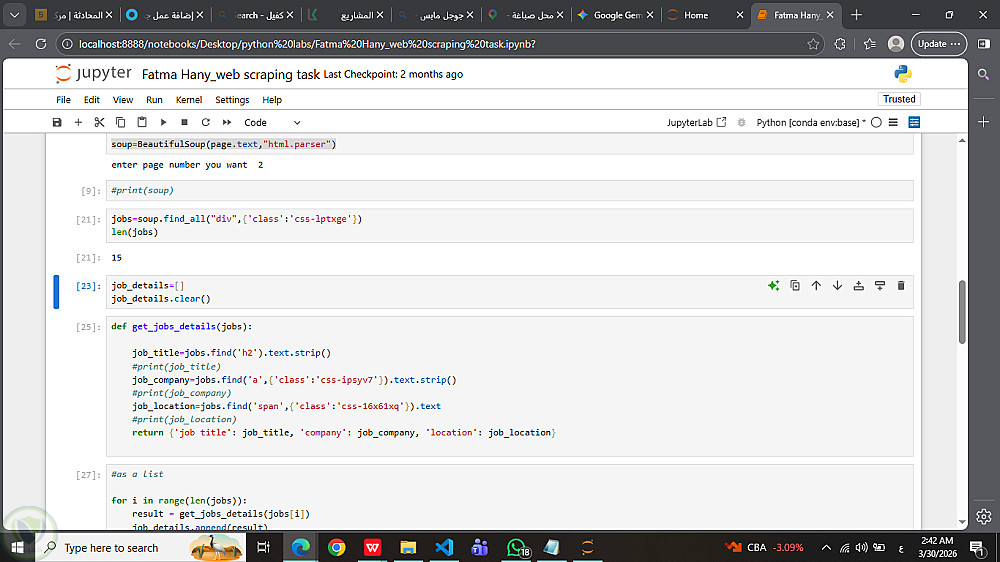This screenshot has width=1000, height=562.
Task: Restart the kernel with the refresh icon
Action: [x=206, y=122]
